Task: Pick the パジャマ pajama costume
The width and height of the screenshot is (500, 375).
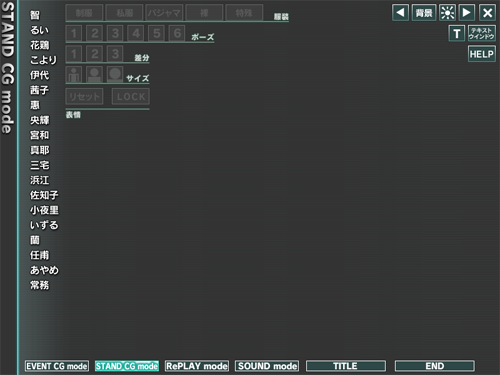Action: coord(164,13)
